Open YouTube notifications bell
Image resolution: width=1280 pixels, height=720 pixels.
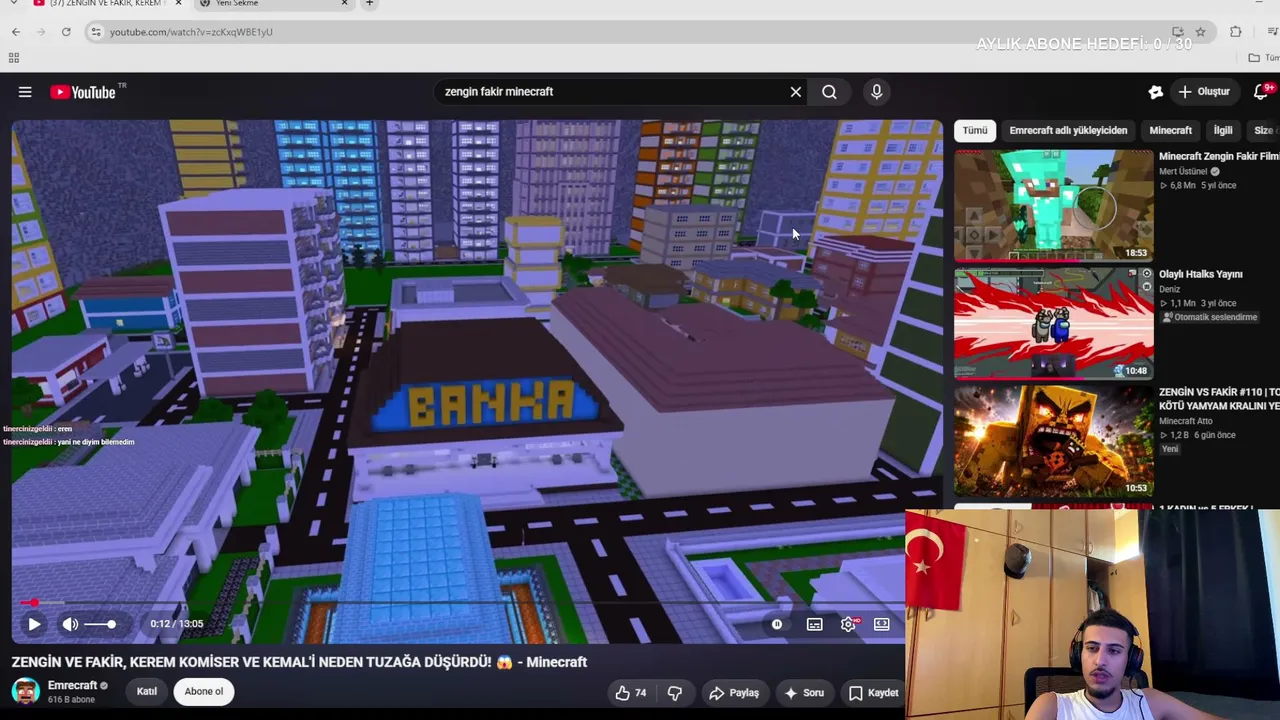[1261, 92]
